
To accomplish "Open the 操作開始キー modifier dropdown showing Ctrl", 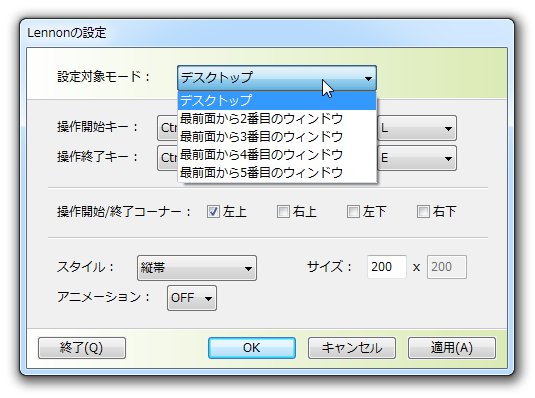I will (167, 128).
